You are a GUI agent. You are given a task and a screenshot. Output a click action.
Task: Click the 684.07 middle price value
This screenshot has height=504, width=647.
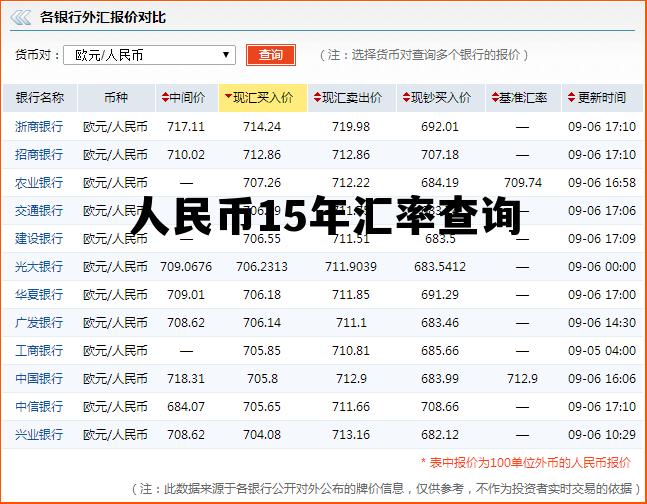(186, 407)
